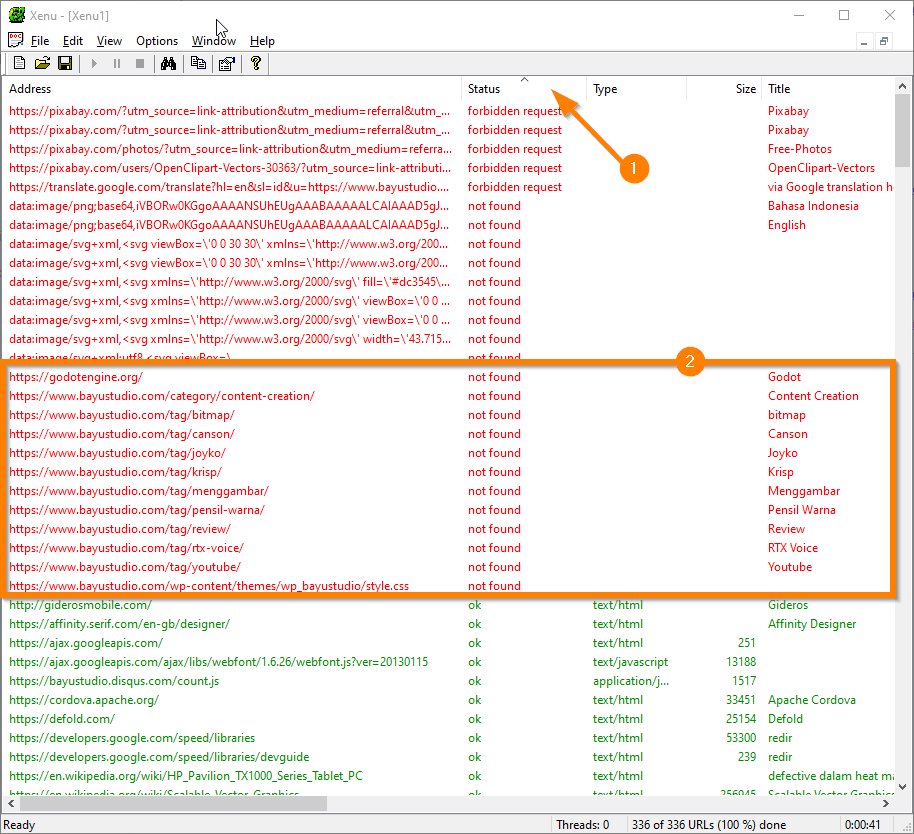This screenshot has width=914, height=834.
Task: Select the webfont.js?ver=20130115 address row
Action: (449, 662)
